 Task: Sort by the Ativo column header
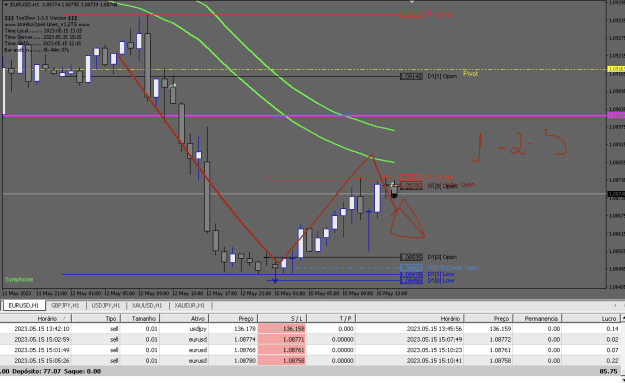(185, 318)
